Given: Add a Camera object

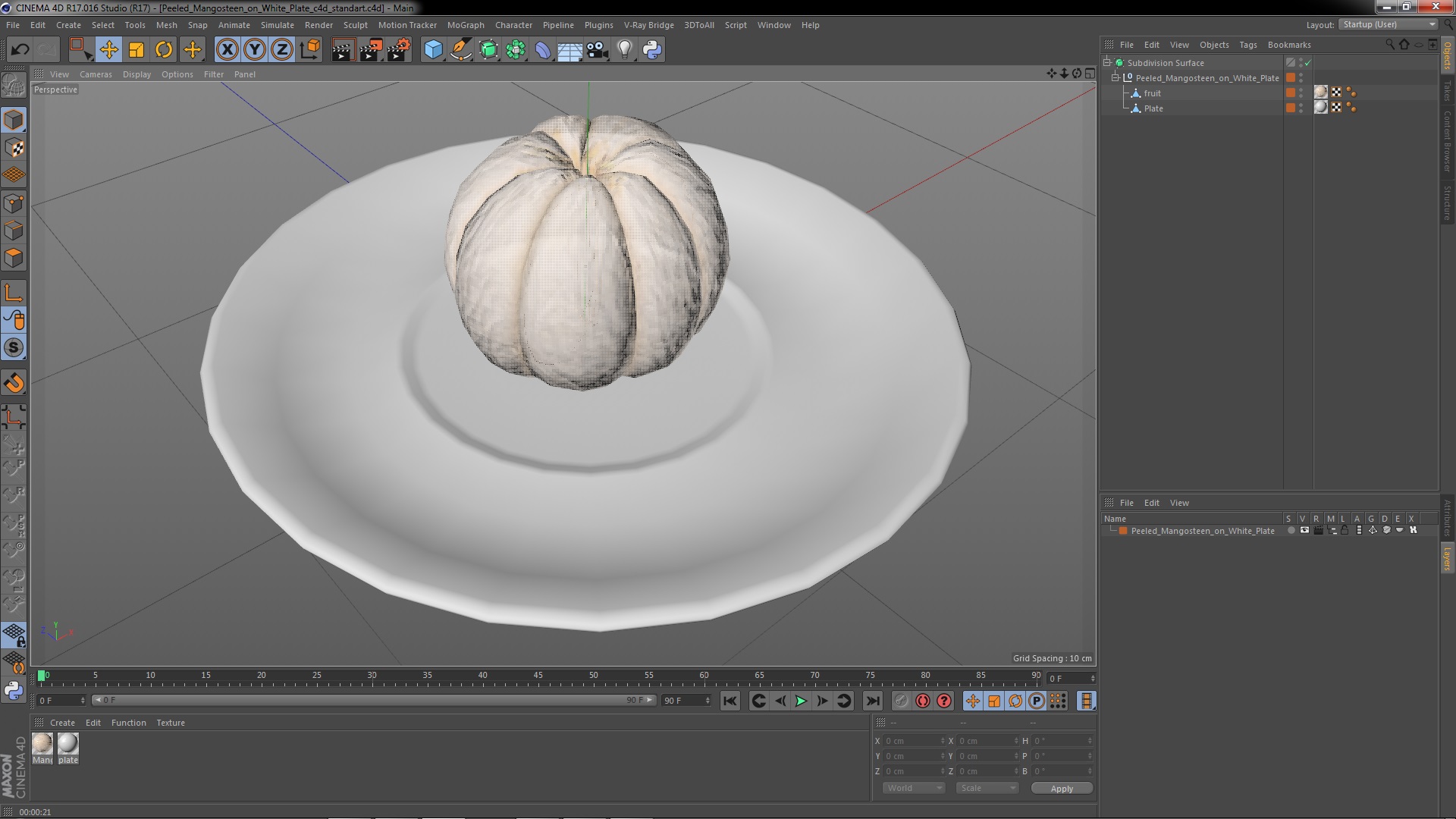Looking at the screenshot, I should [x=598, y=50].
